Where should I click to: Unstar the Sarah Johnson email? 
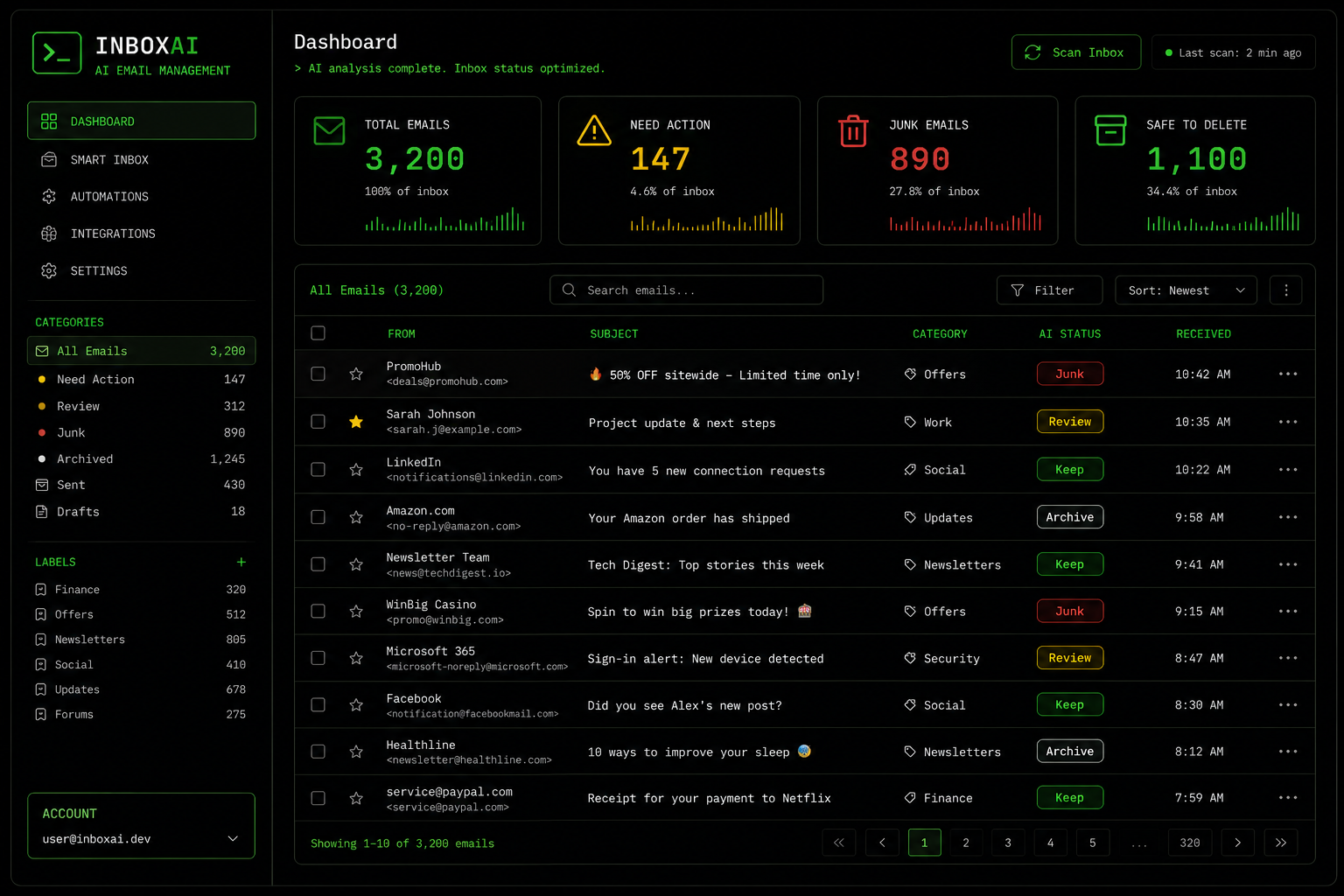click(356, 422)
